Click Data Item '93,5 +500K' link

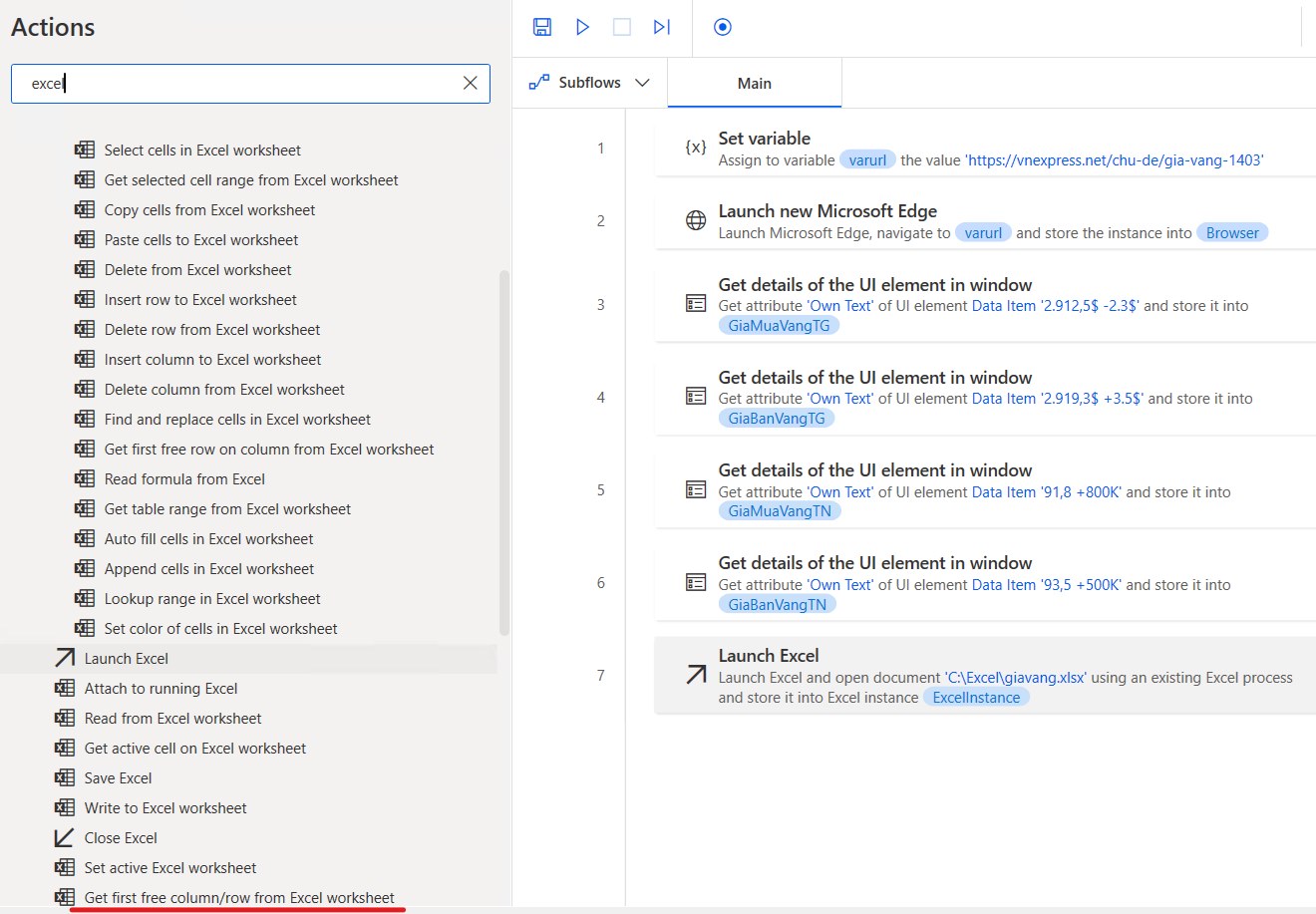1047,585
